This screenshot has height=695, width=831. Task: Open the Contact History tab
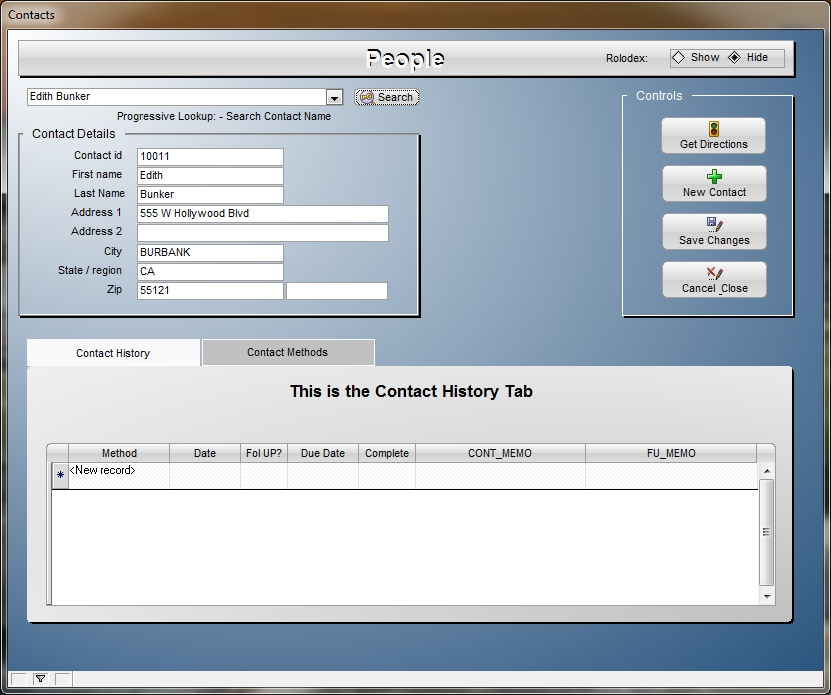[113, 353]
